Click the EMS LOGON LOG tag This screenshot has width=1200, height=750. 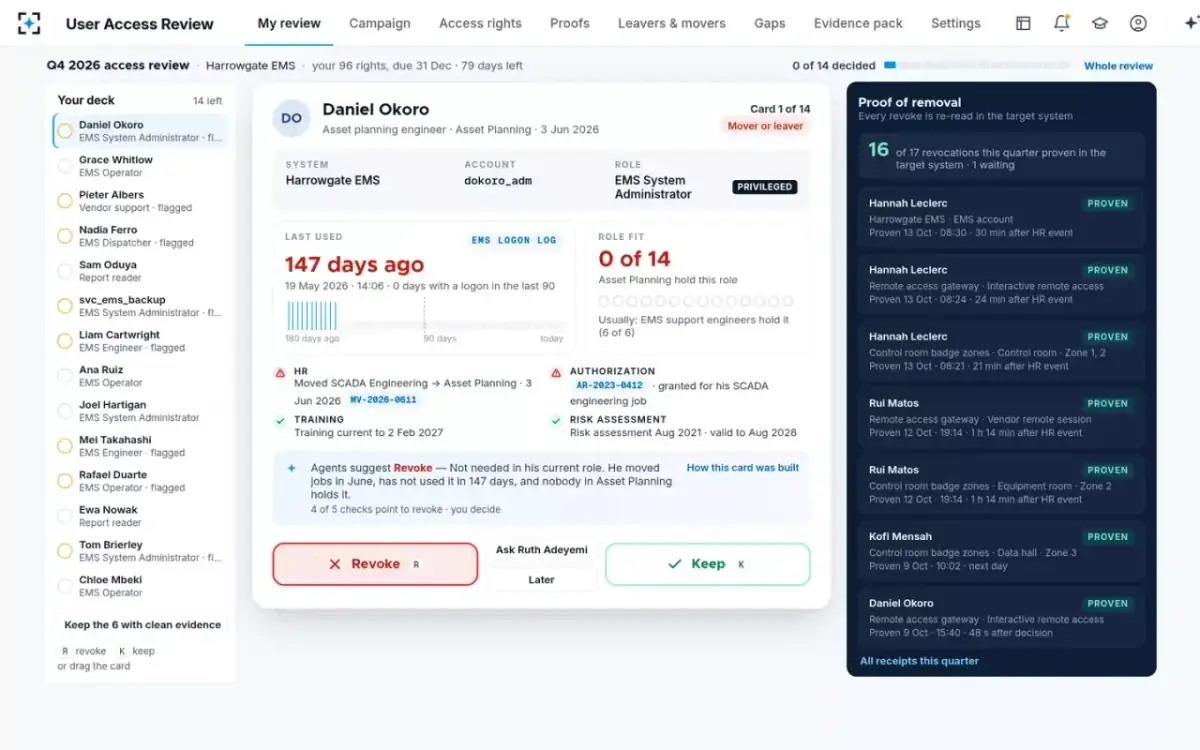click(515, 240)
